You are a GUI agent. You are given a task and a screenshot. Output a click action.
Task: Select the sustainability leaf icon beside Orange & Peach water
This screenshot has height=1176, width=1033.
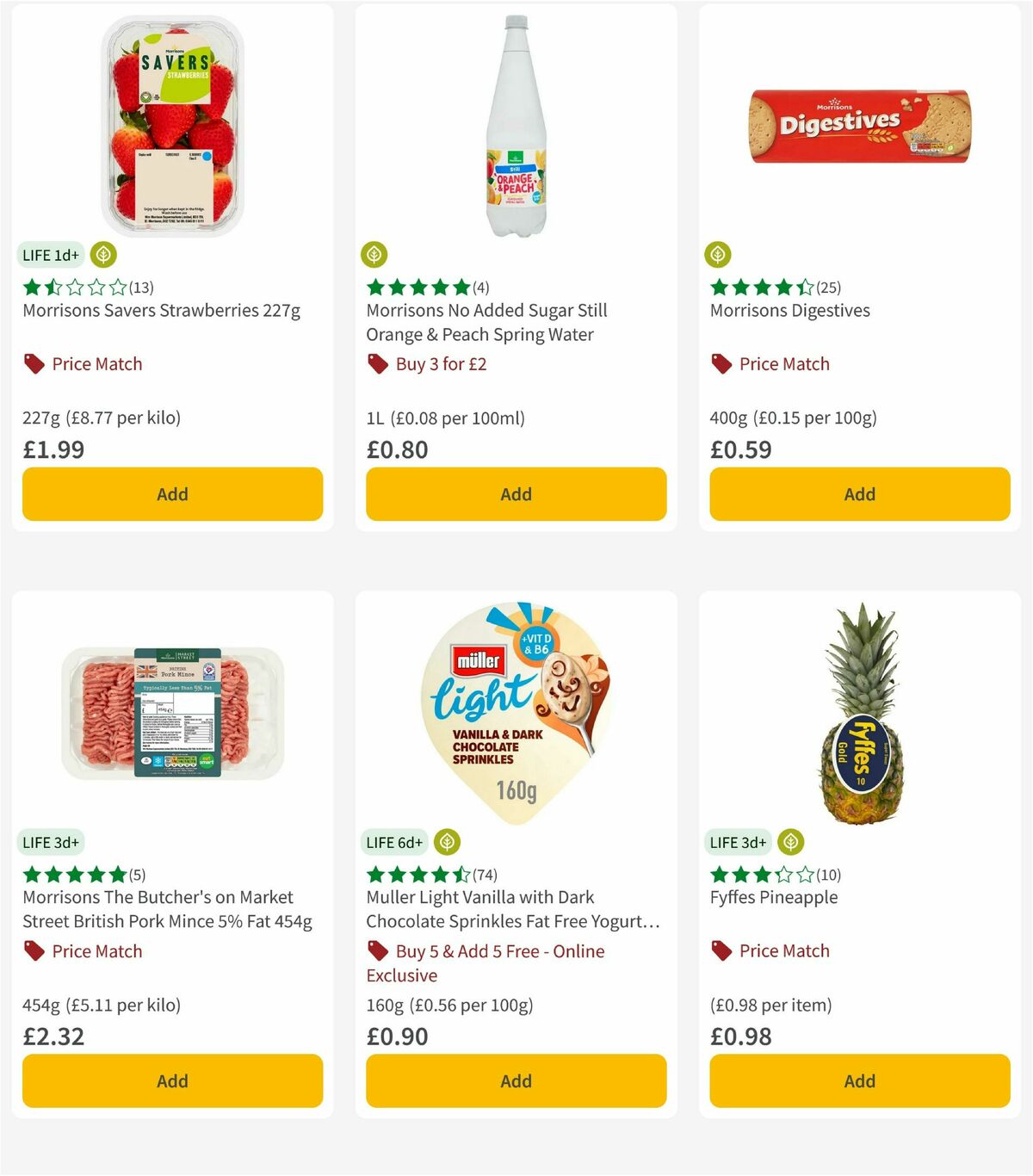pos(374,255)
